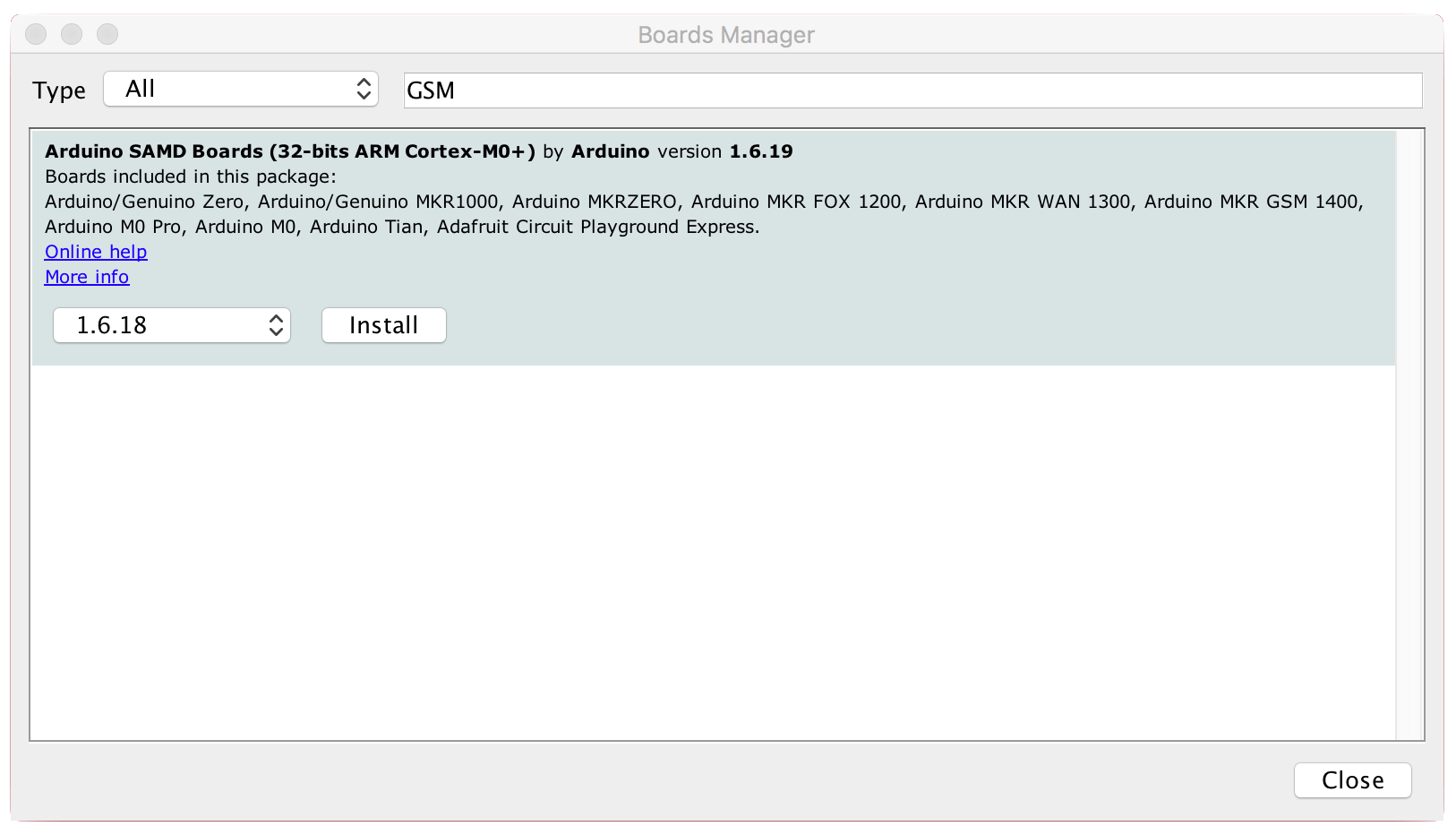Click the vertical scrollbar of the boards list
This screenshot has height=835, width=1456.
(1409, 435)
